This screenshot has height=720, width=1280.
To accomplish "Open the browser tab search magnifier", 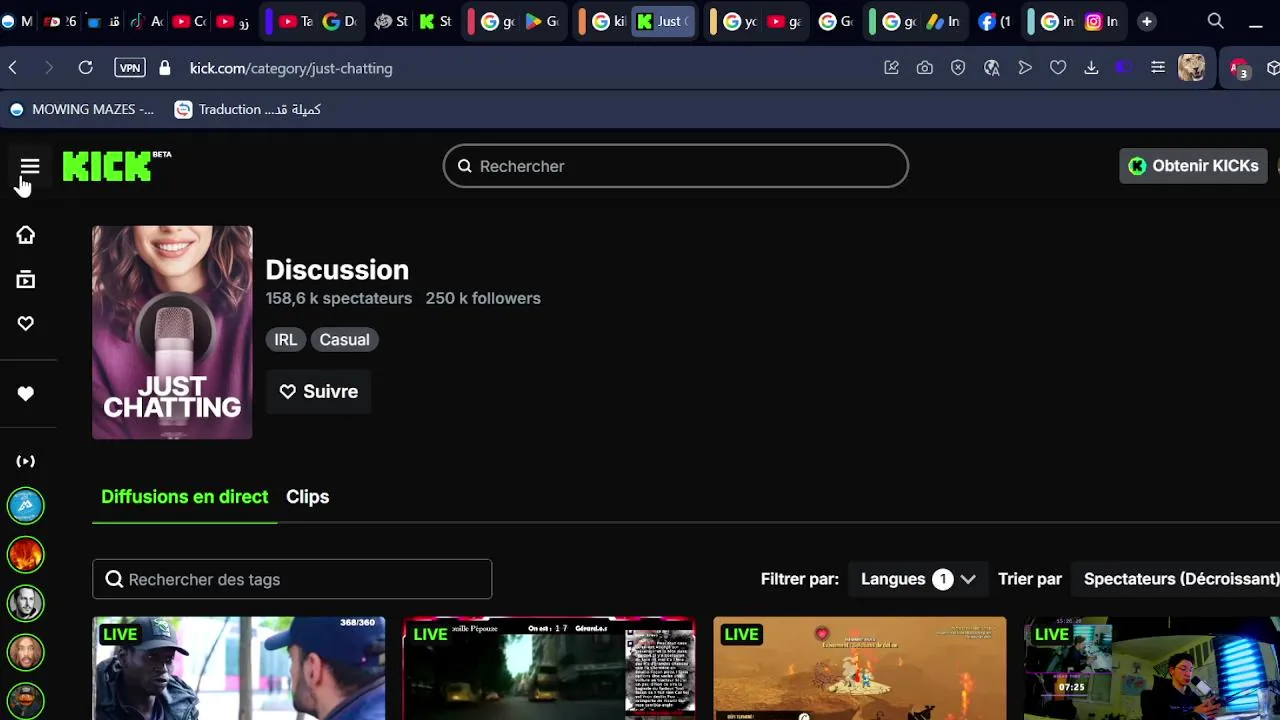I will click(x=1215, y=21).
